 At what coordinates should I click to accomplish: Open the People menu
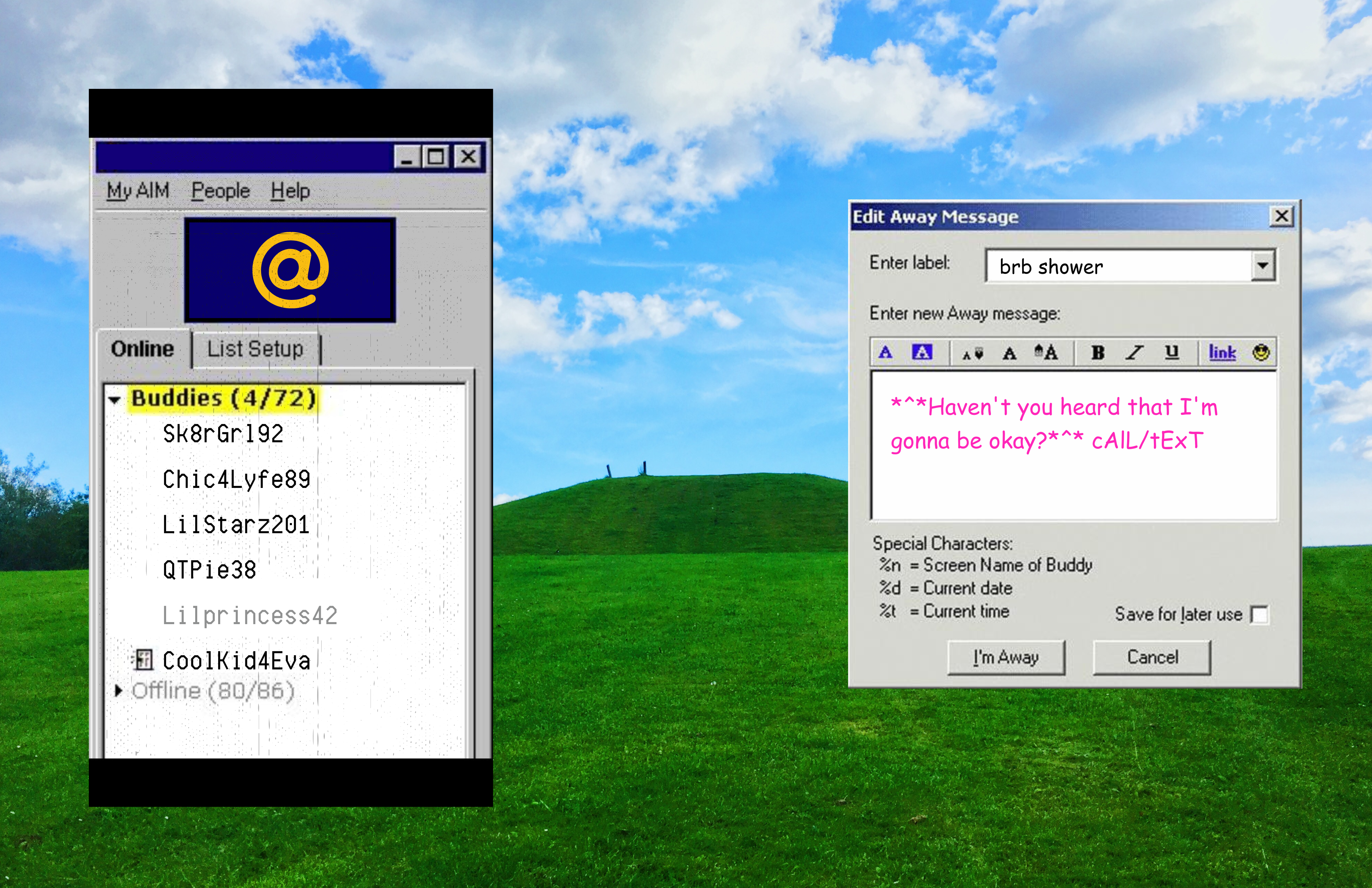point(221,190)
